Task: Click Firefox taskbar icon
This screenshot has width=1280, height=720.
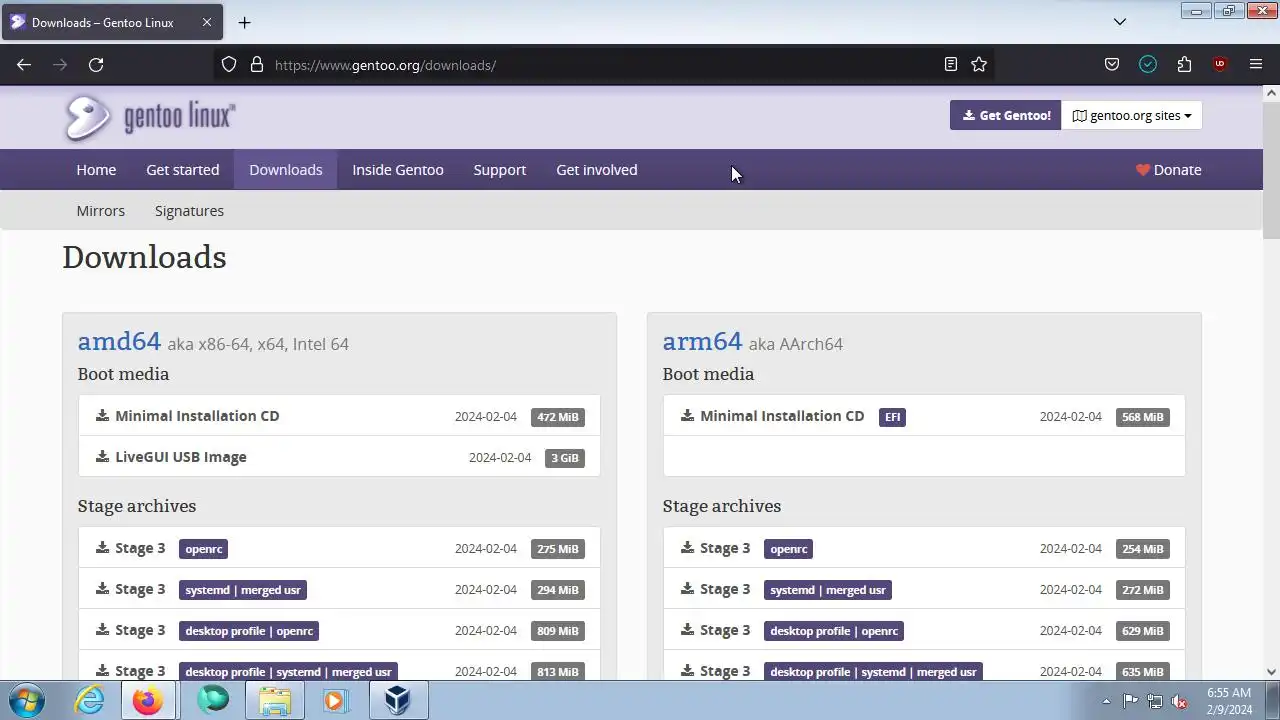Action: point(148,700)
